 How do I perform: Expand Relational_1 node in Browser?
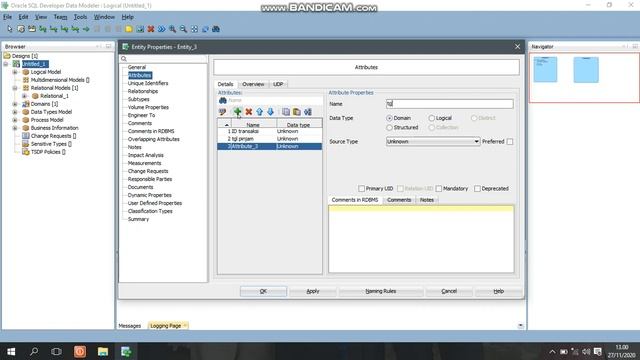(24, 96)
